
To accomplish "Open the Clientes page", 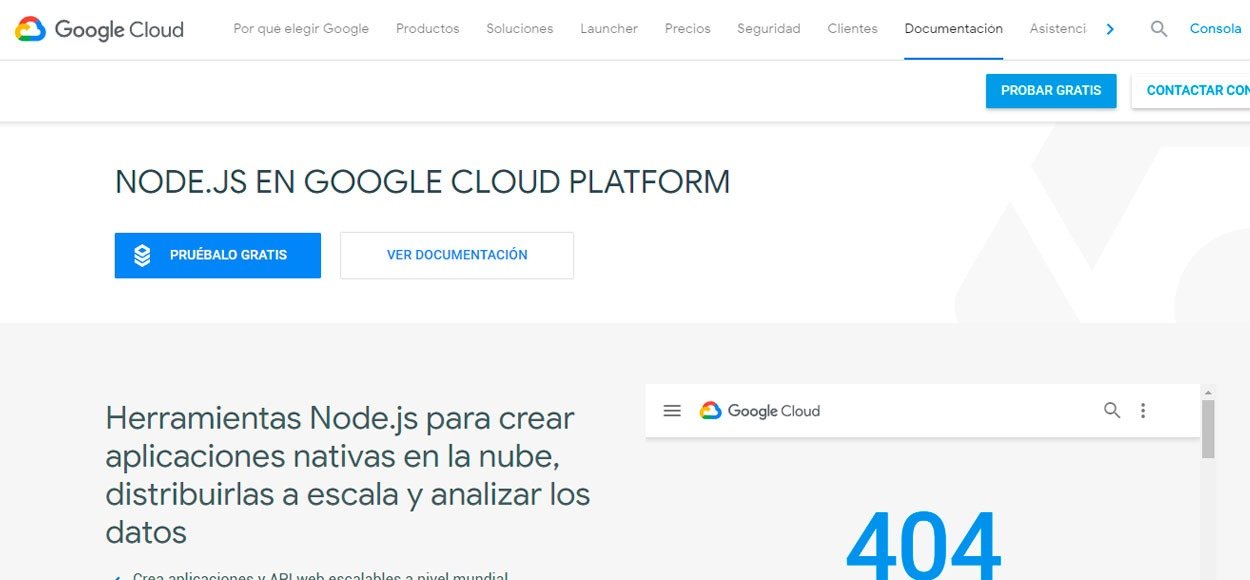I will coord(853,29).
